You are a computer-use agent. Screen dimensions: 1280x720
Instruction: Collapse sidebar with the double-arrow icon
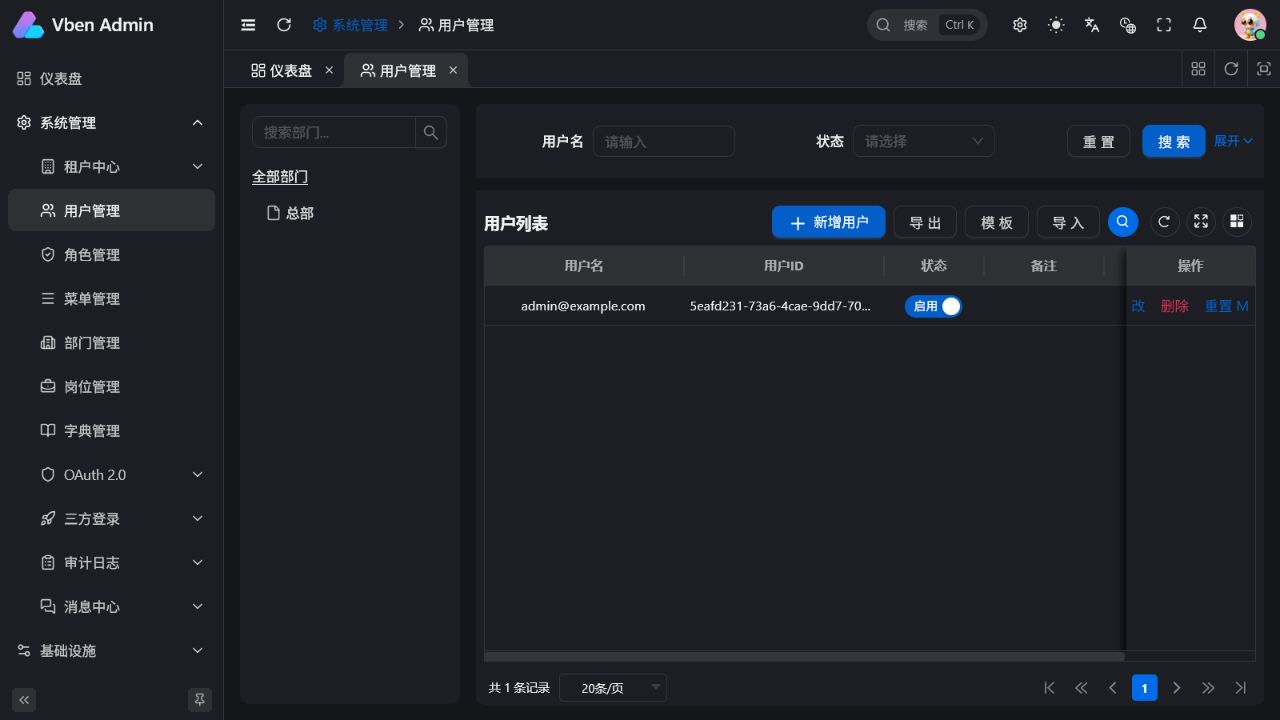24,699
